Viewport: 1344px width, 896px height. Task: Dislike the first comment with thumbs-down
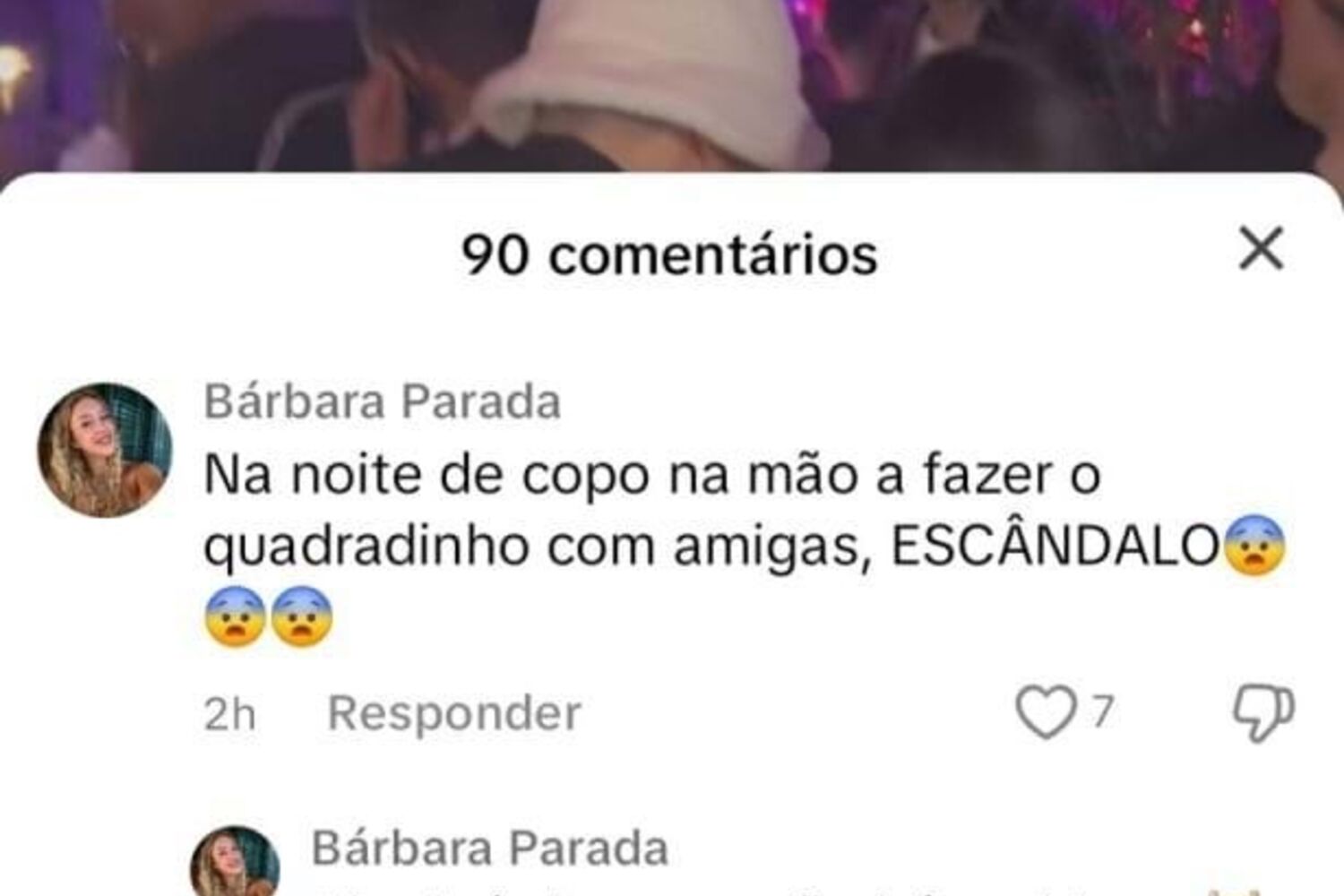coord(1263,713)
